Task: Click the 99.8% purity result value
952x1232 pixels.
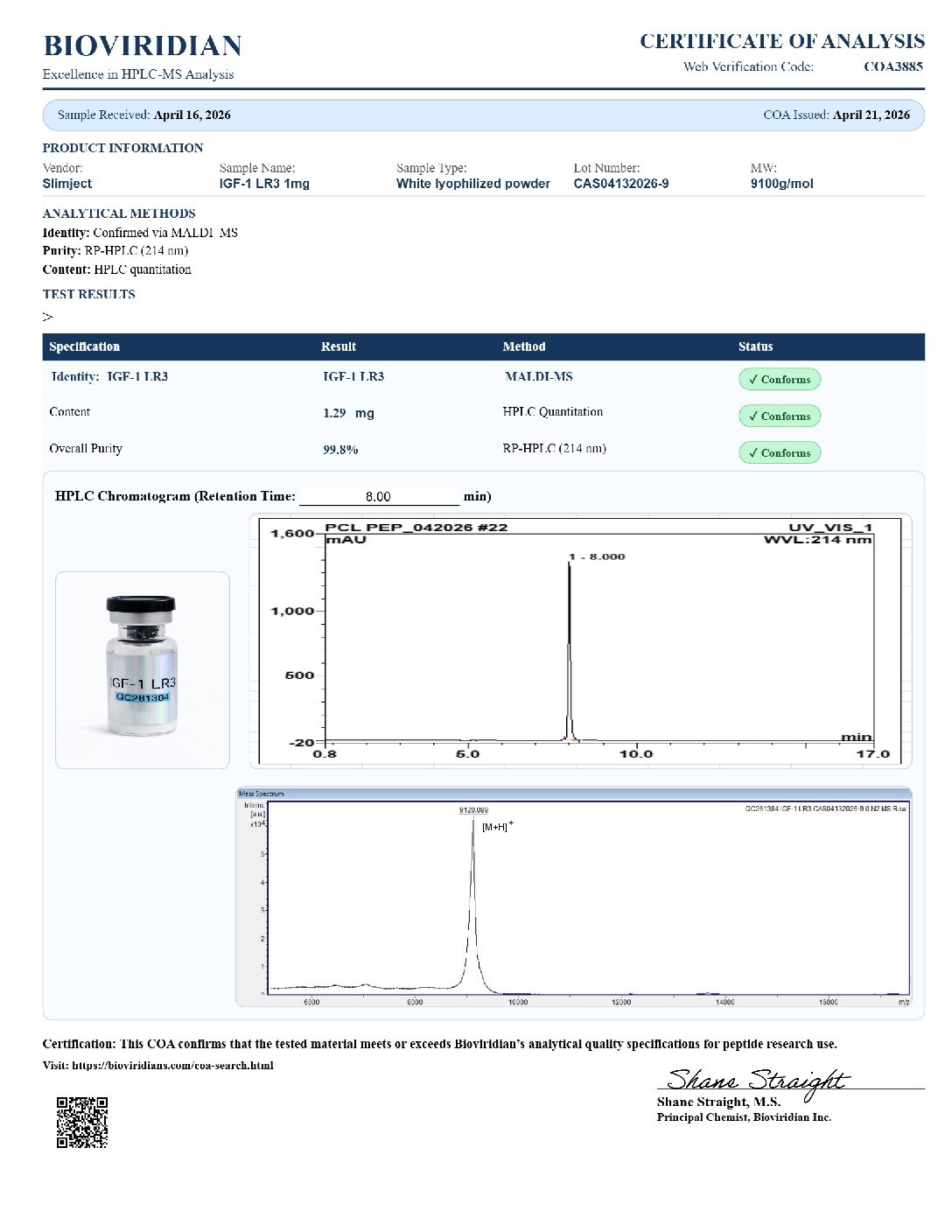Action: (340, 450)
